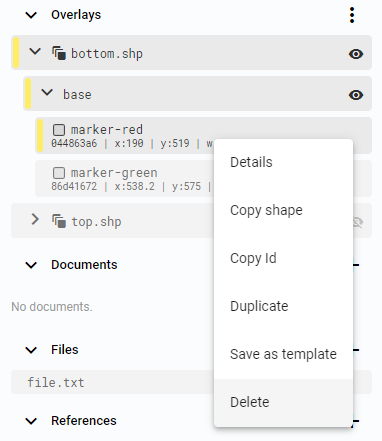Click the layers icon beside bottom.shp
Screen dimensions: 382x441
pos(59,53)
